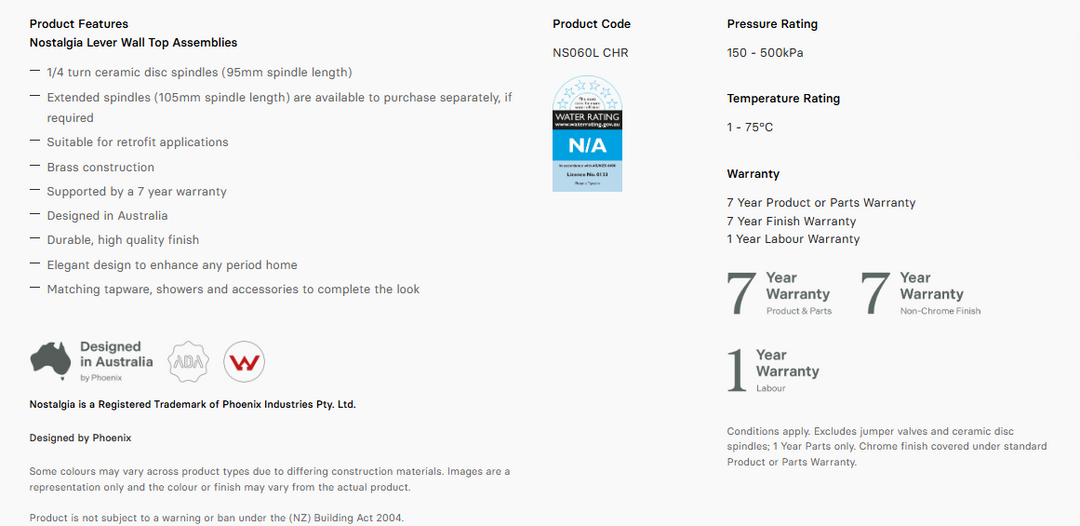Click the Product Features heading

[x=79, y=24]
